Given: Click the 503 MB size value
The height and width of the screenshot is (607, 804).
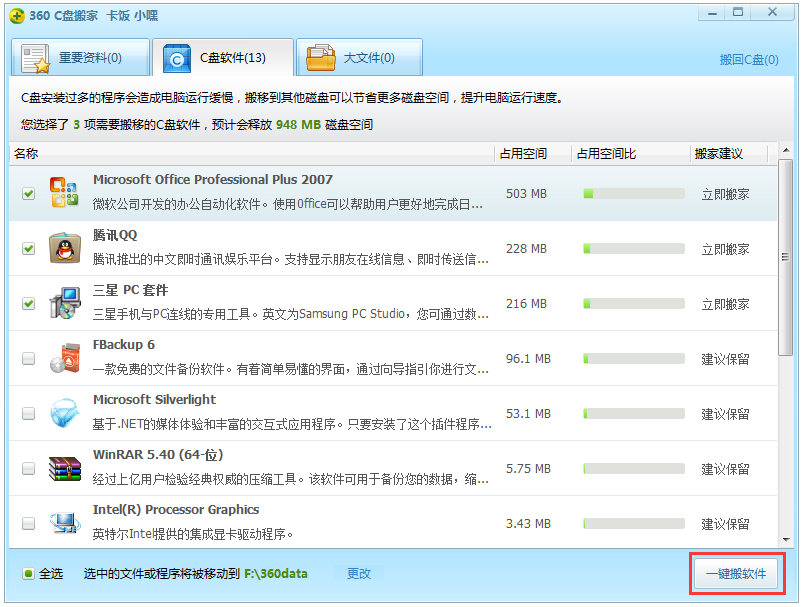Looking at the screenshot, I should point(526,194).
